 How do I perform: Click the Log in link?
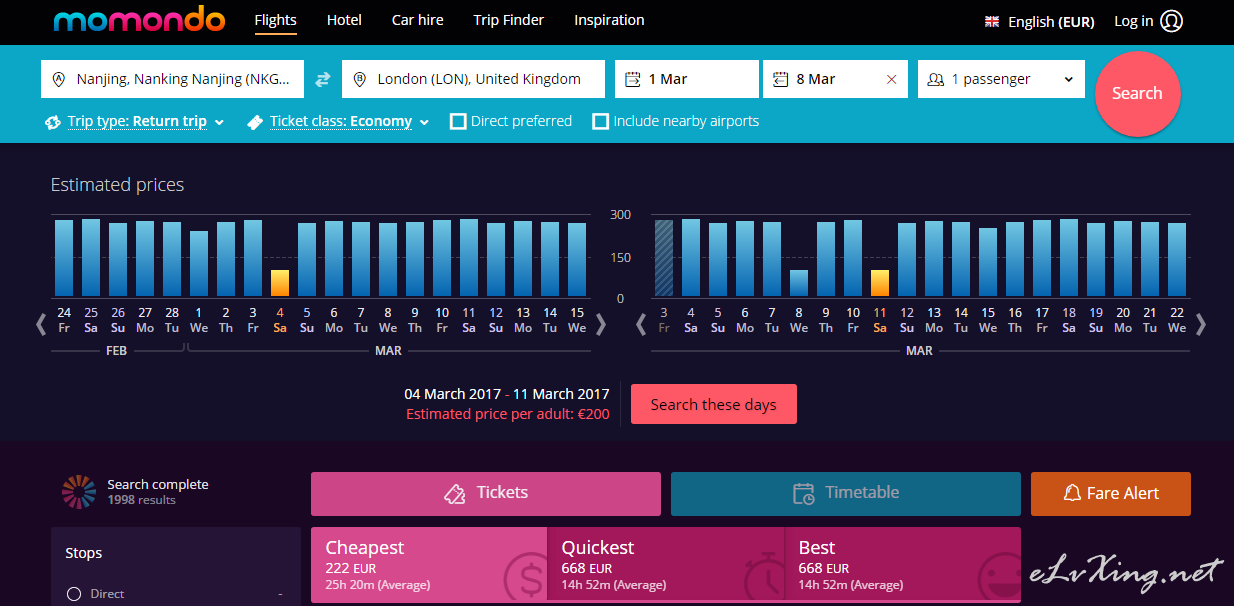tap(1133, 21)
